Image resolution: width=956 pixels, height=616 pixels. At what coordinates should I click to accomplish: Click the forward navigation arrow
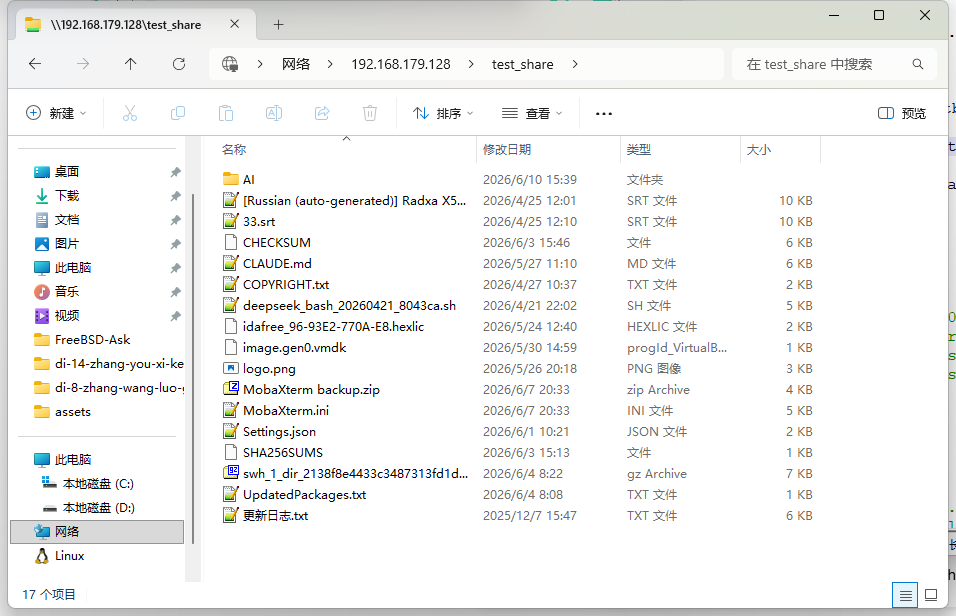pos(83,63)
